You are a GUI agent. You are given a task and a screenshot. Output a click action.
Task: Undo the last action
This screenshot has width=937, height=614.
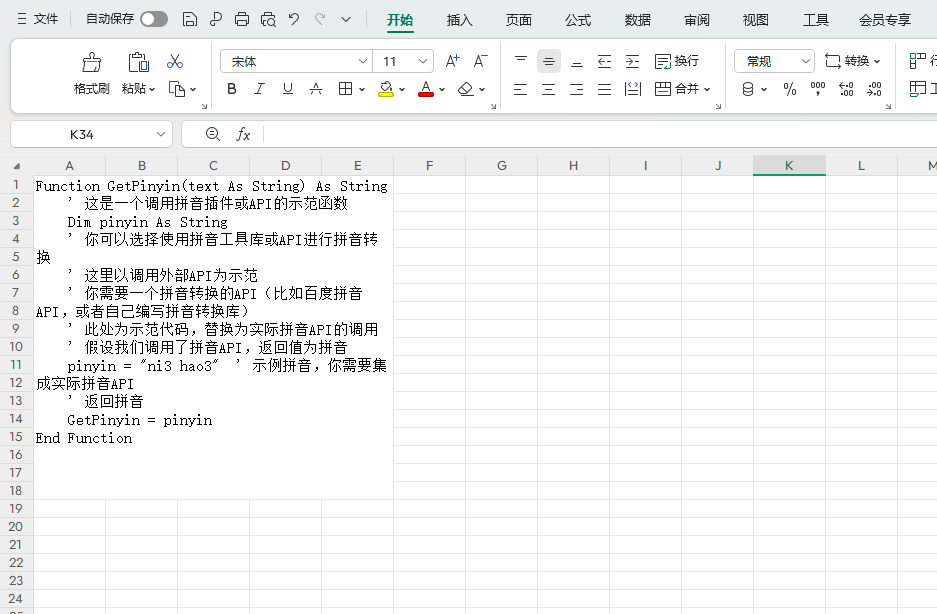pos(293,20)
